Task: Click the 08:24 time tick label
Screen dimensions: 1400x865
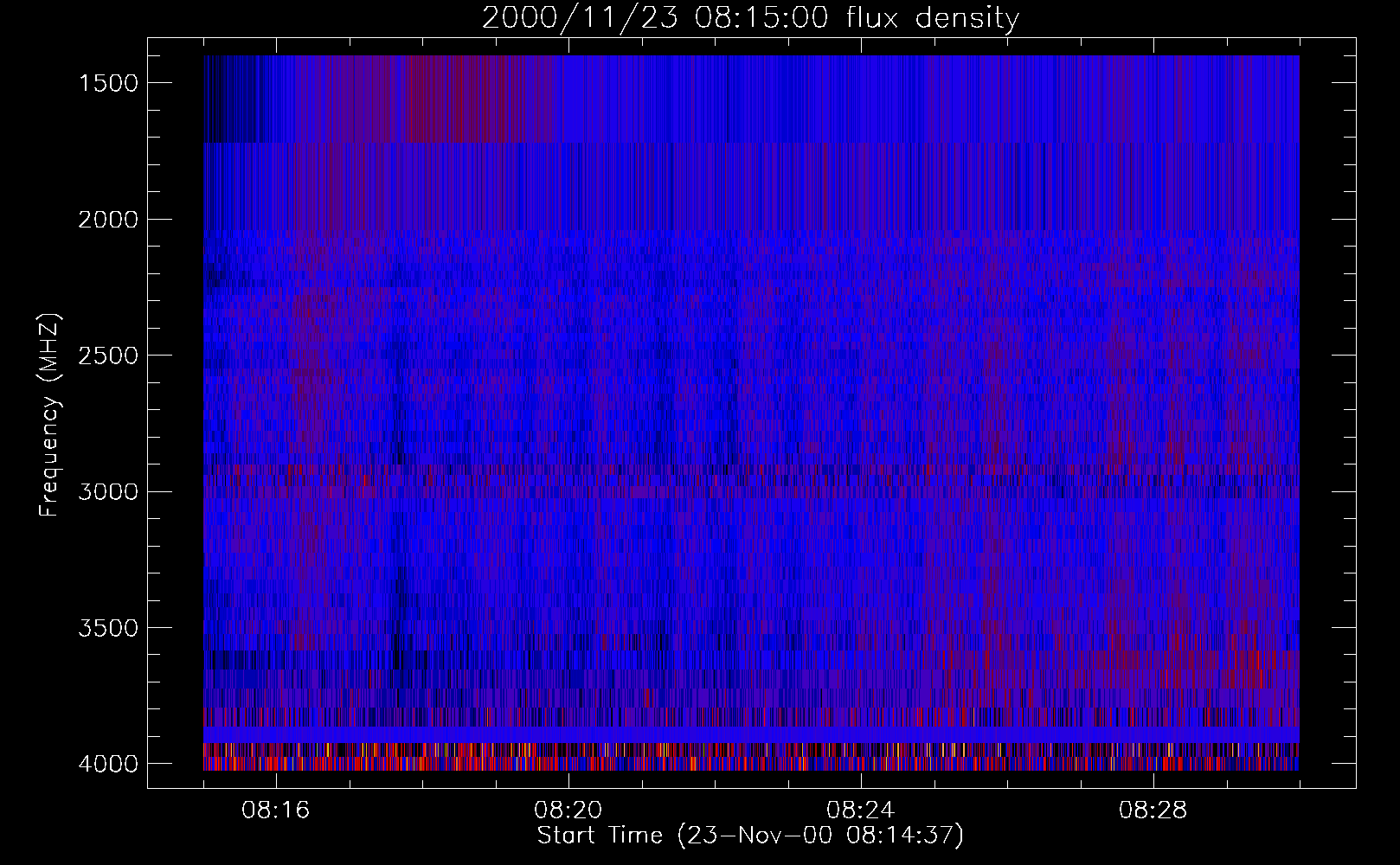Action: pos(861,811)
